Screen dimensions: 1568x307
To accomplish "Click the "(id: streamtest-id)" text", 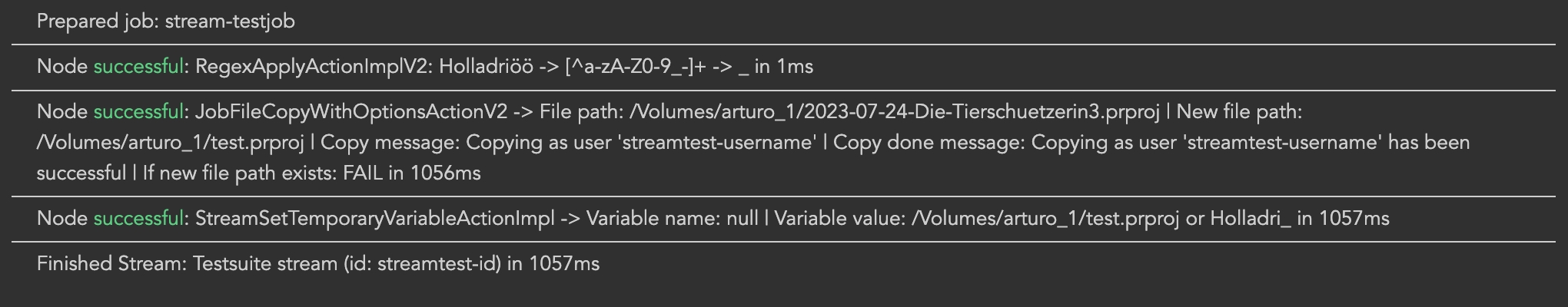I will point(423,264).
